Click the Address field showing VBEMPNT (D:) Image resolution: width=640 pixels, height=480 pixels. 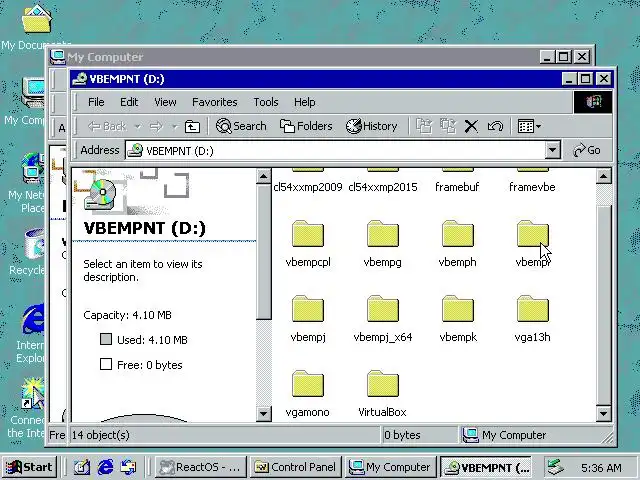tap(336, 151)
